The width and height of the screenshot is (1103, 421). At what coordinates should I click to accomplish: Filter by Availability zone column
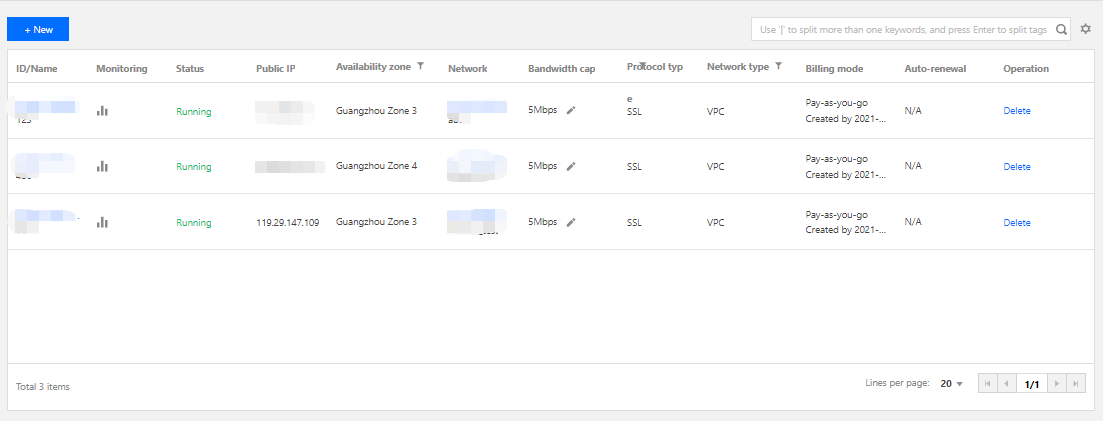421,66
